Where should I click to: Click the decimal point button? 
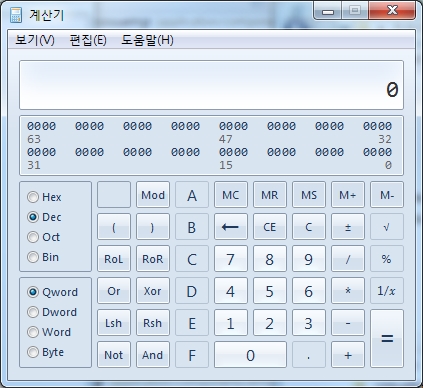pyautogui.click(x=309, y=355)
